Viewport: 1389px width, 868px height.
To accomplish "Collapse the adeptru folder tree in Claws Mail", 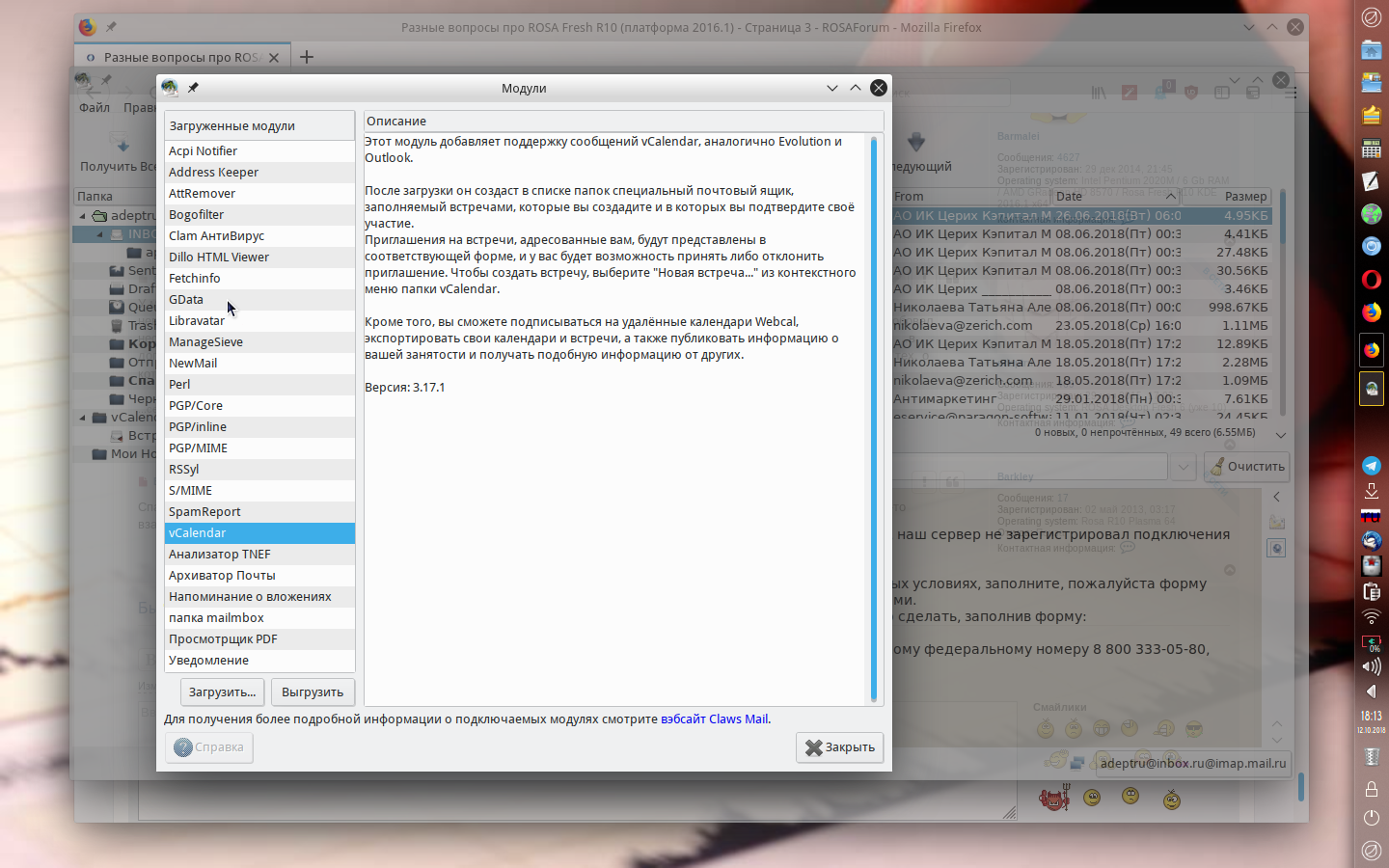I will (x=83, y=216).
